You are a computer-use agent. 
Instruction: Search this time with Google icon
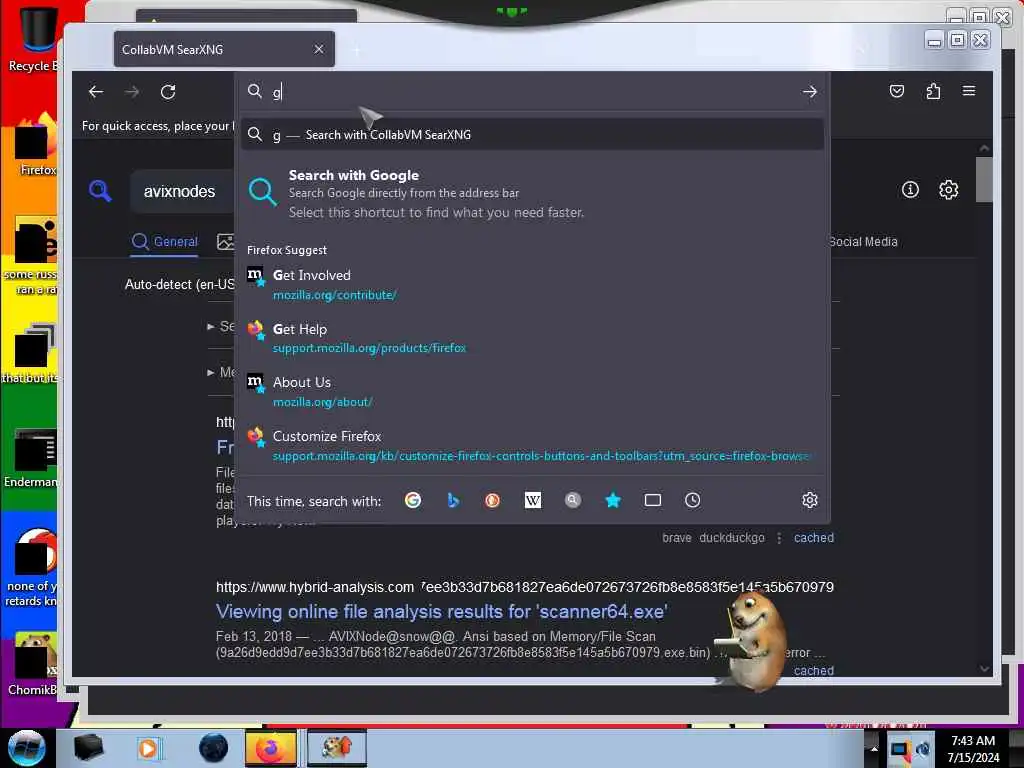tap(413, 500)
